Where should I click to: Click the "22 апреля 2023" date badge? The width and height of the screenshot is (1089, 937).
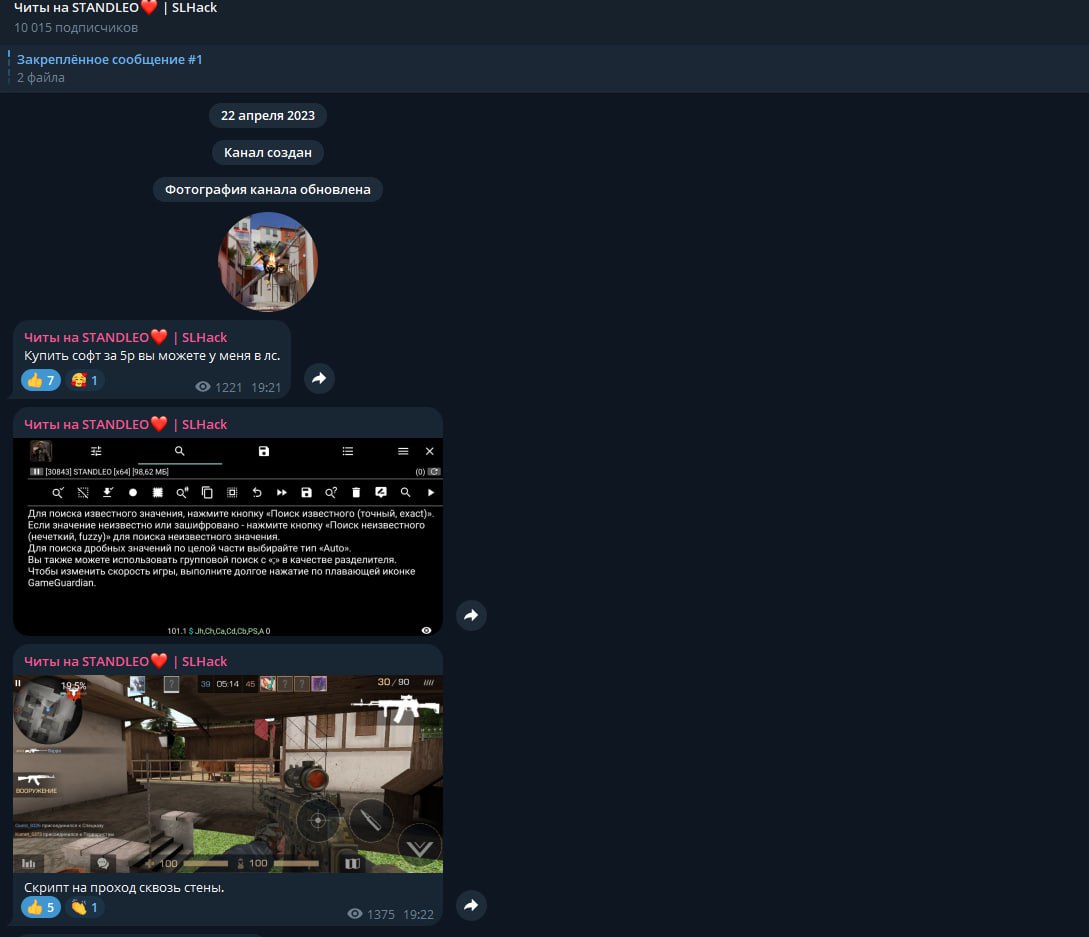click(267, 116)
